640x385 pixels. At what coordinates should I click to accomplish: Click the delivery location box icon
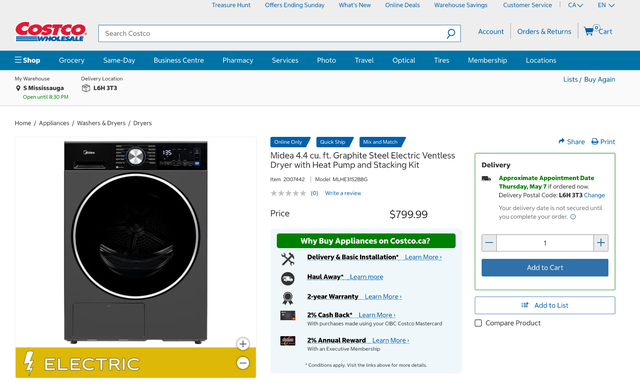tap(86, 88)
